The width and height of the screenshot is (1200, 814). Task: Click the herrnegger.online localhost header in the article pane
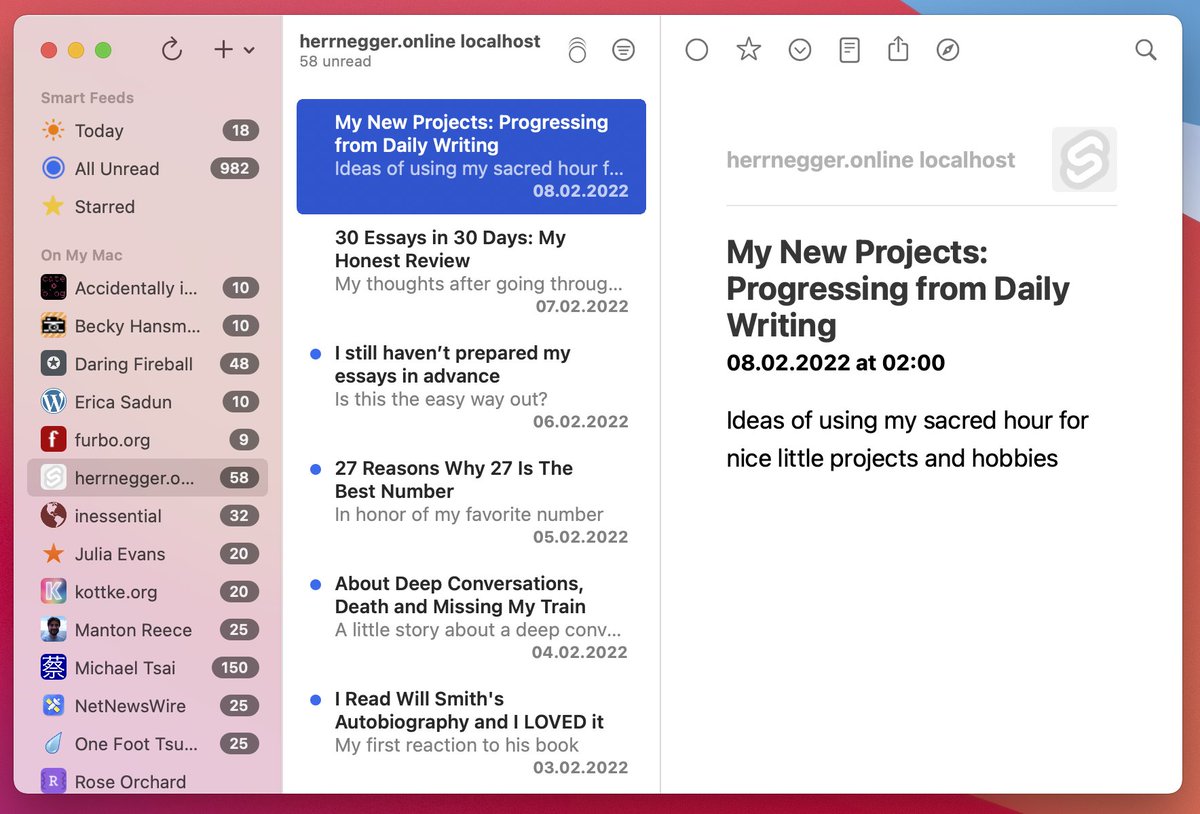click(871, 160)
